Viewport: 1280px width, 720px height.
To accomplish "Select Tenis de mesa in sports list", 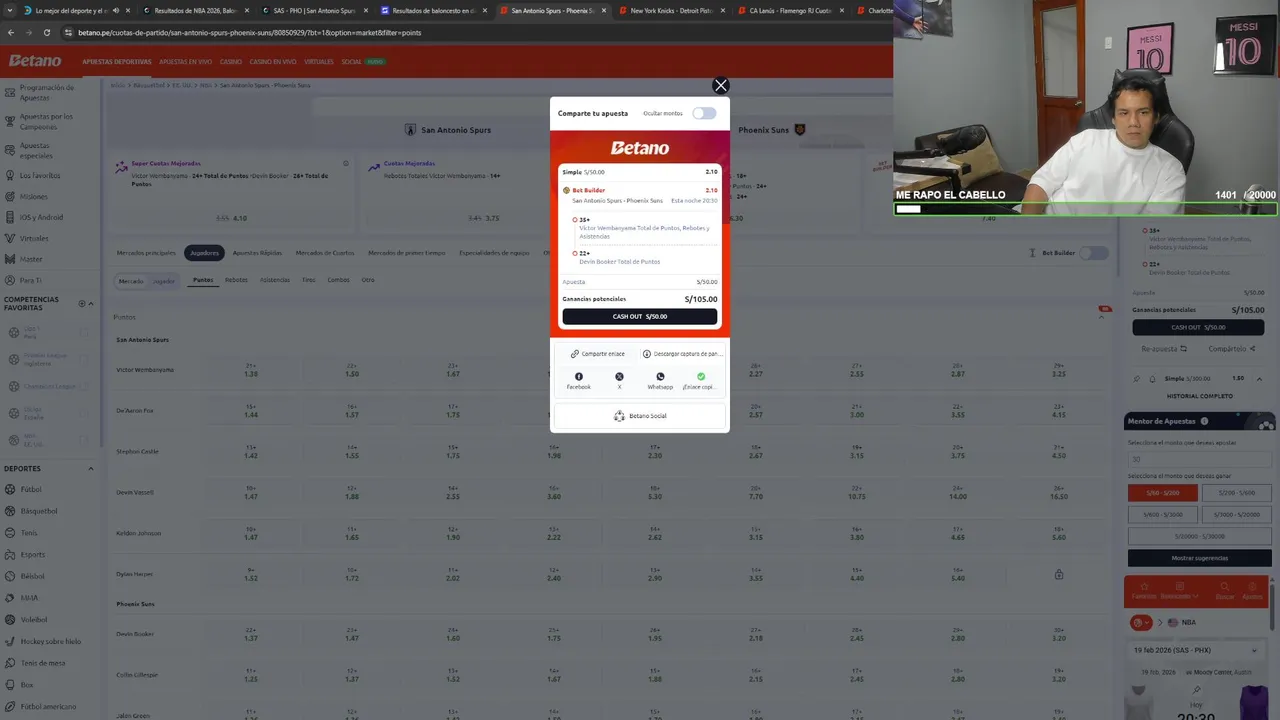I will point(43,663).
